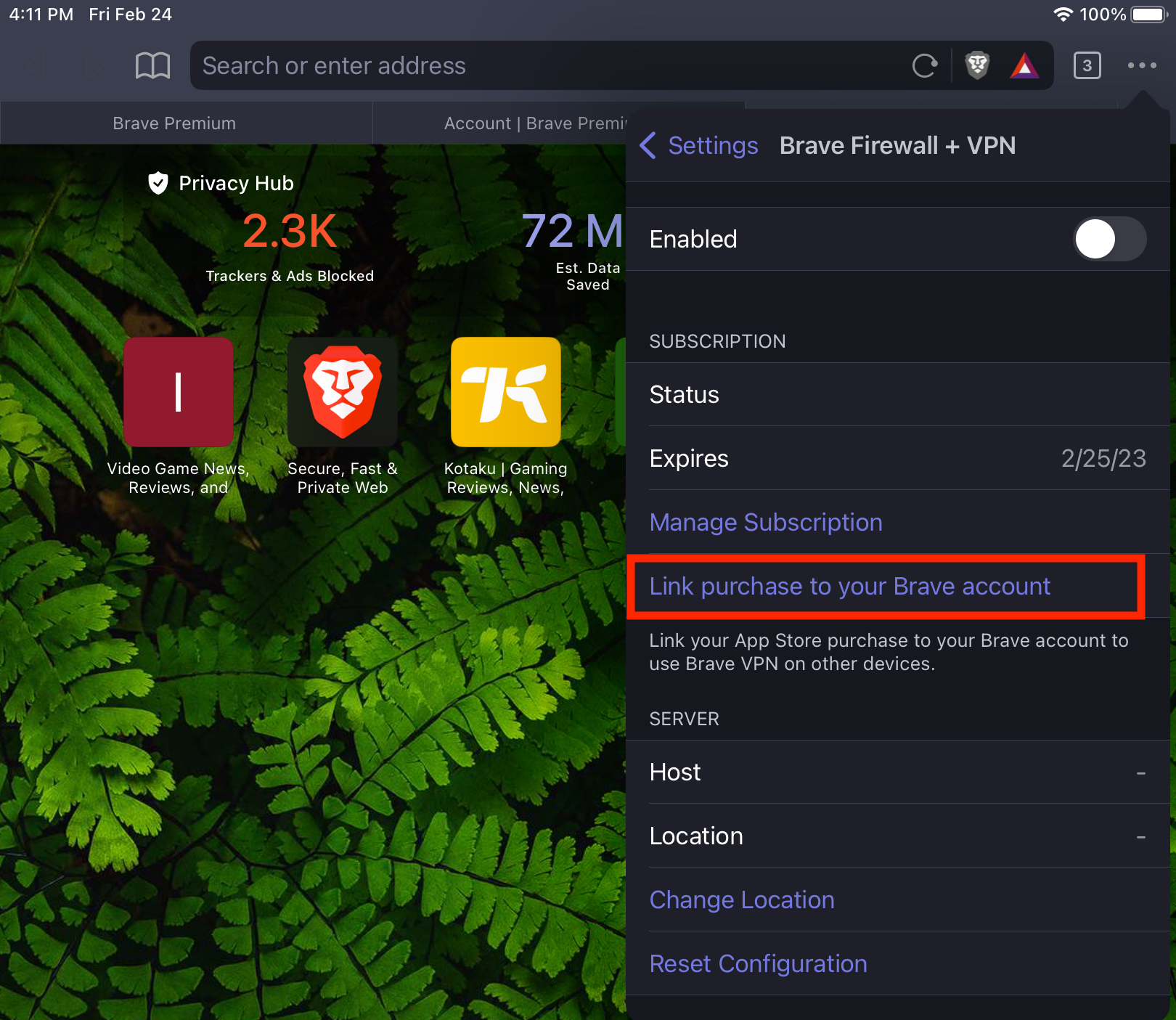
Task: Tap Link purchase to your Brave account
Action: [x=849, y=586]
